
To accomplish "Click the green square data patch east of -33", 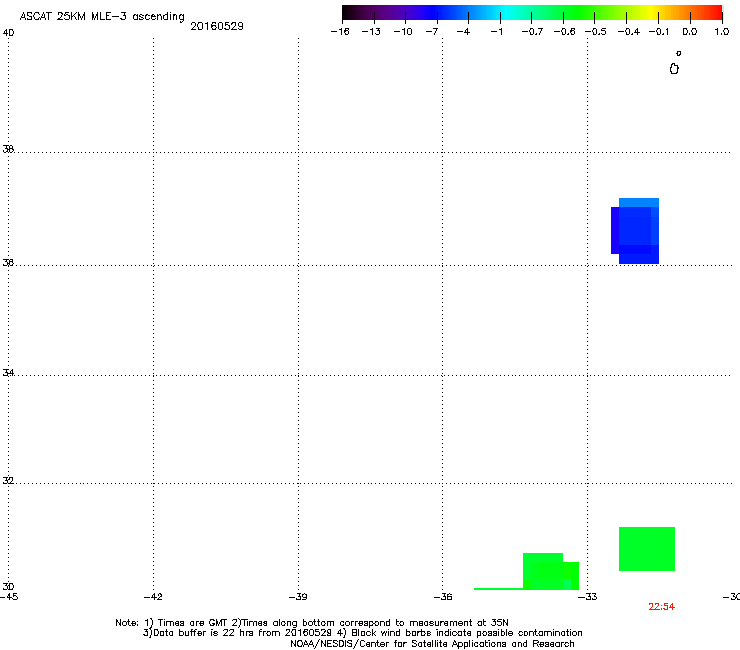I will coord(647,549).
